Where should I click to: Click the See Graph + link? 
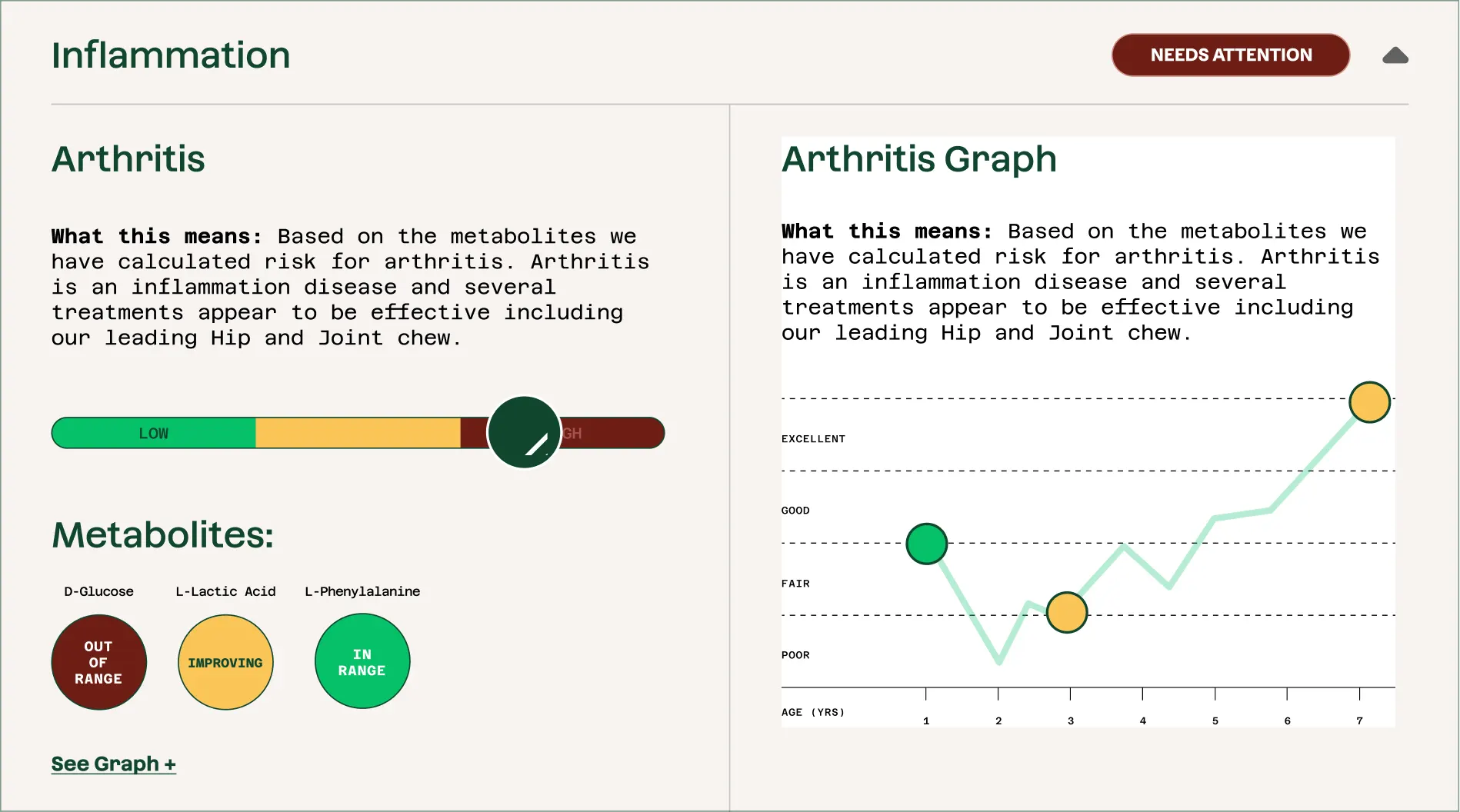pyautogui.click(x=114, y=764)
